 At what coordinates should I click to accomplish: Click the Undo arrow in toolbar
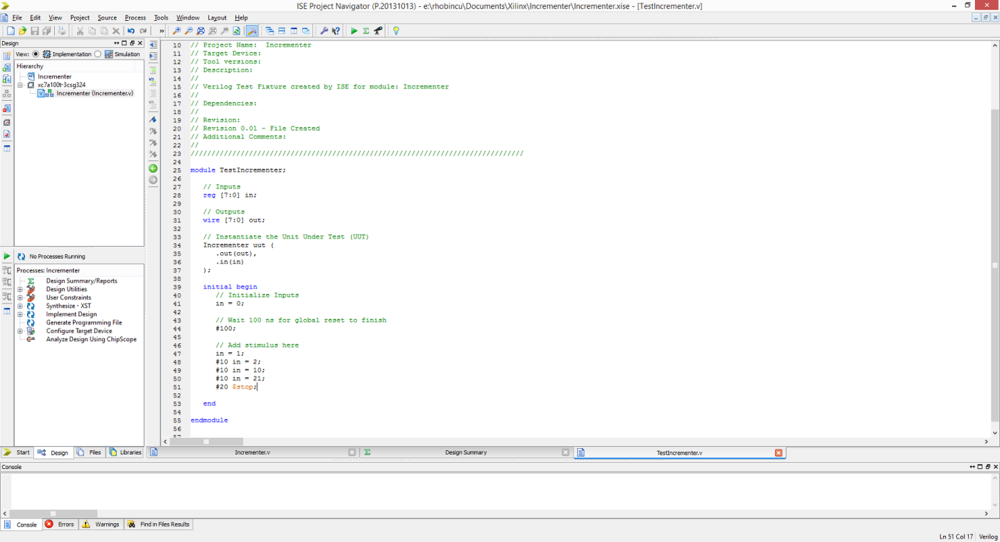click(131, 31)
